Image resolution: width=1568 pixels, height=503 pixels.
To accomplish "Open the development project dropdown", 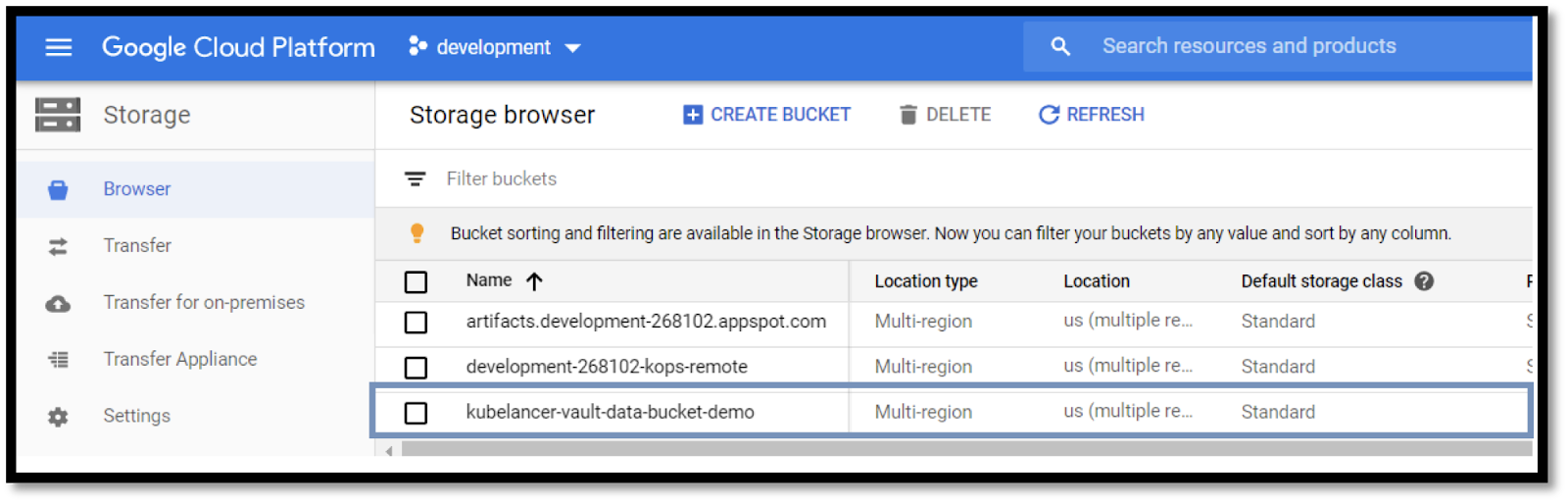I will 495,47.
